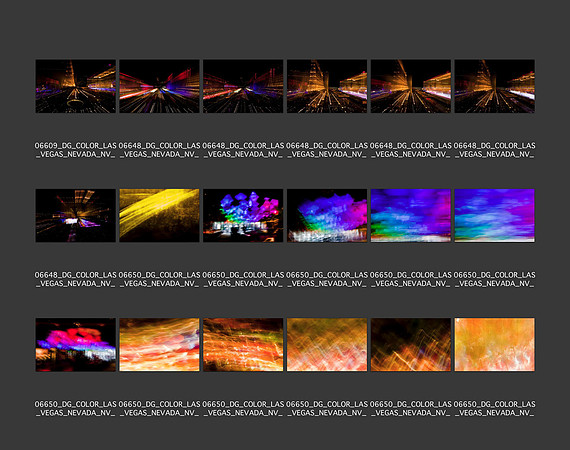Select blurred blue-magenta lights with white base
The image size is (570, 450).
pyautogui.click(x=327, y=216)
